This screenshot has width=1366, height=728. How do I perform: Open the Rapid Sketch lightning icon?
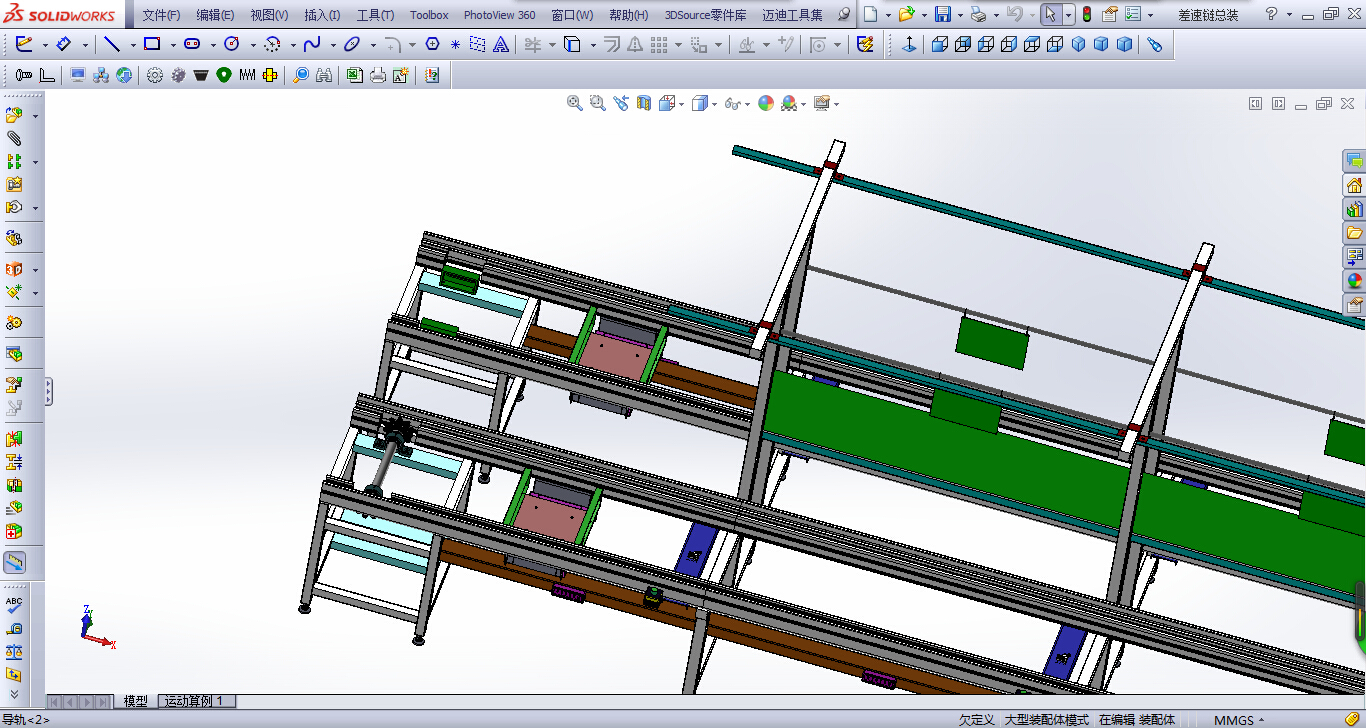[866, 44]
